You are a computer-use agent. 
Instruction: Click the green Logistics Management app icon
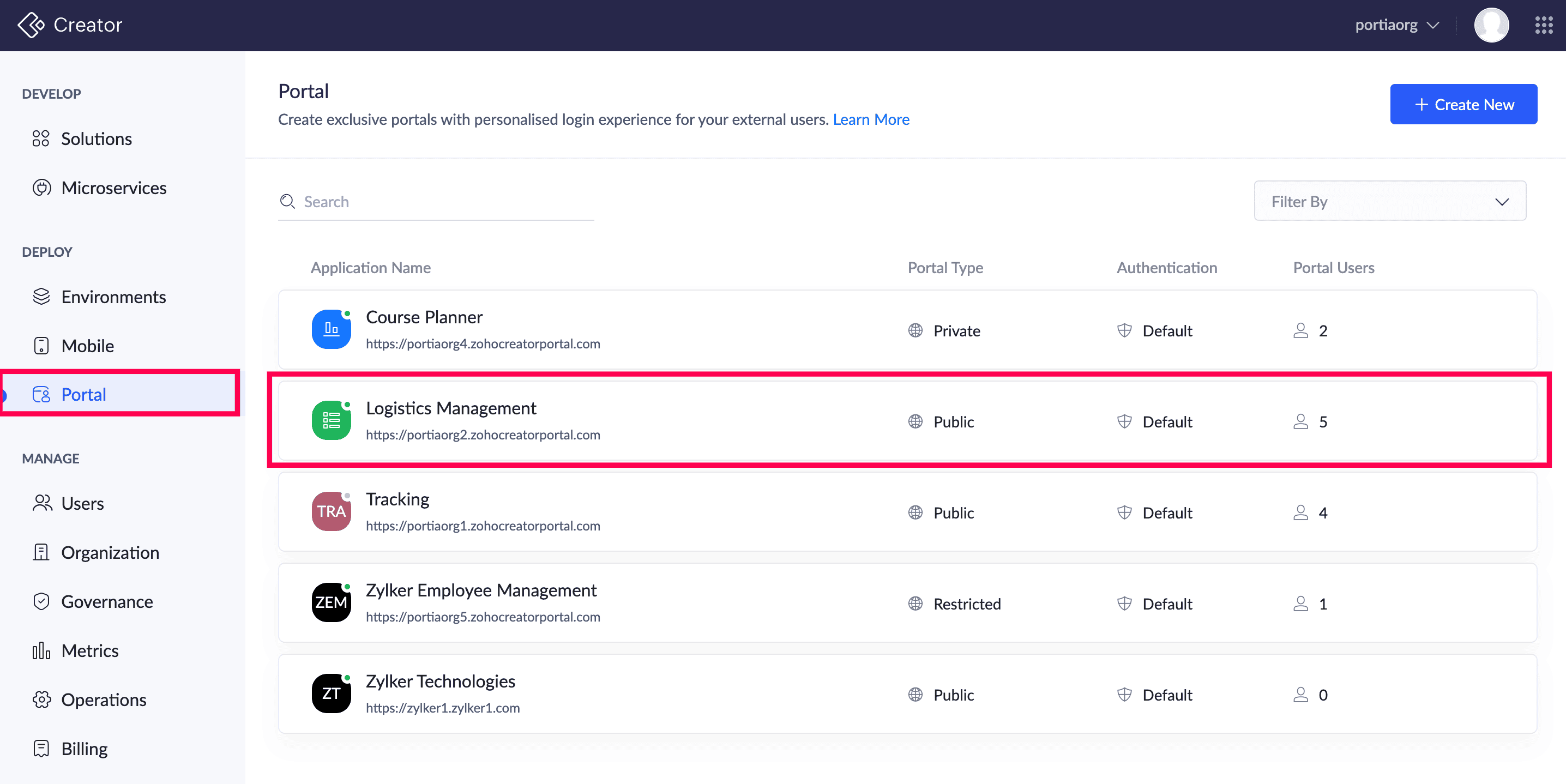331,420
